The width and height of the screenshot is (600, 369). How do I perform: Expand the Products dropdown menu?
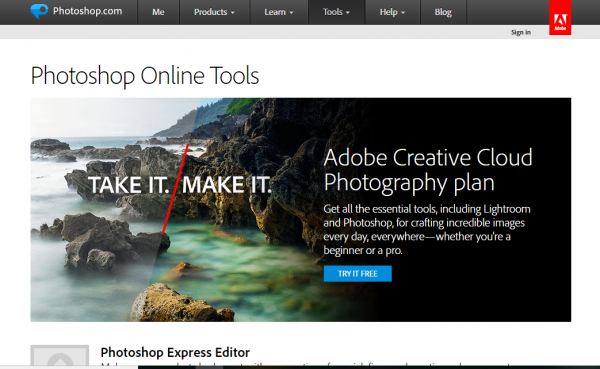(214, 12)
